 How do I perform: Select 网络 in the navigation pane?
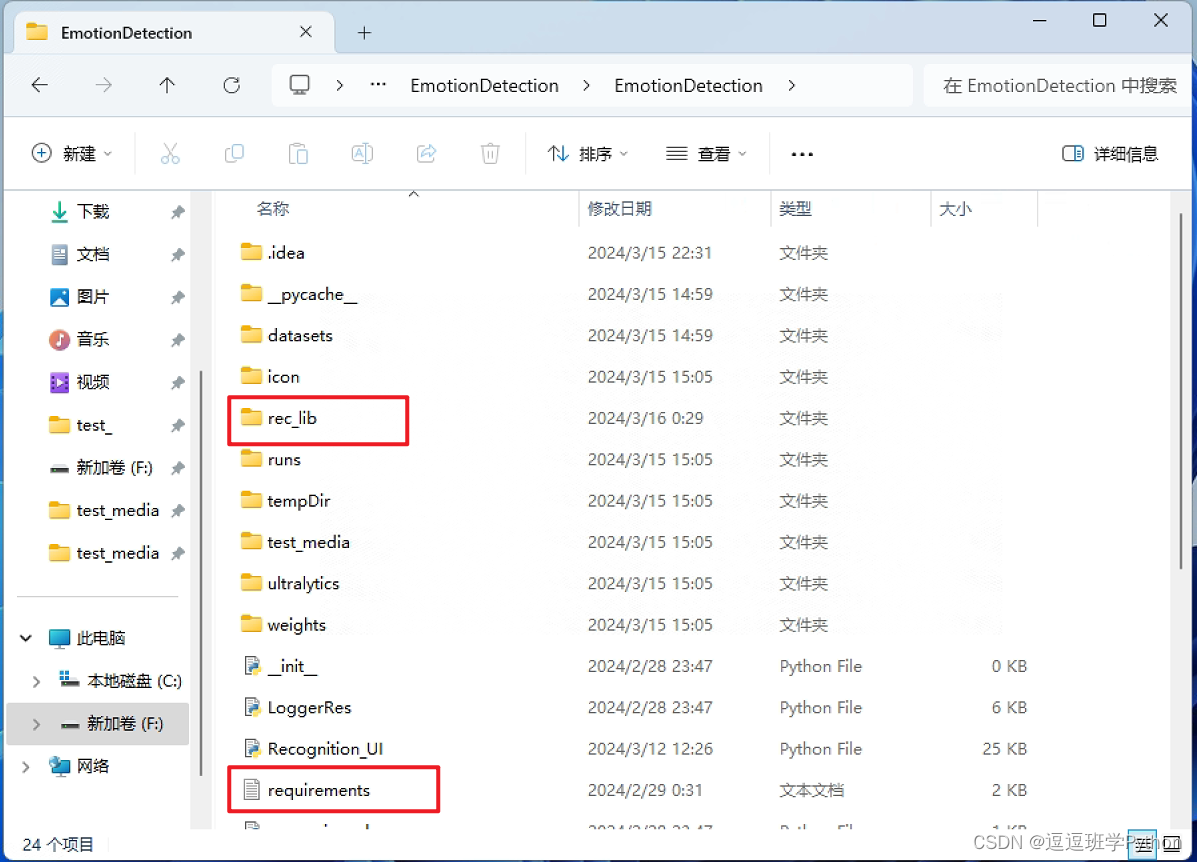pos(92,766)
